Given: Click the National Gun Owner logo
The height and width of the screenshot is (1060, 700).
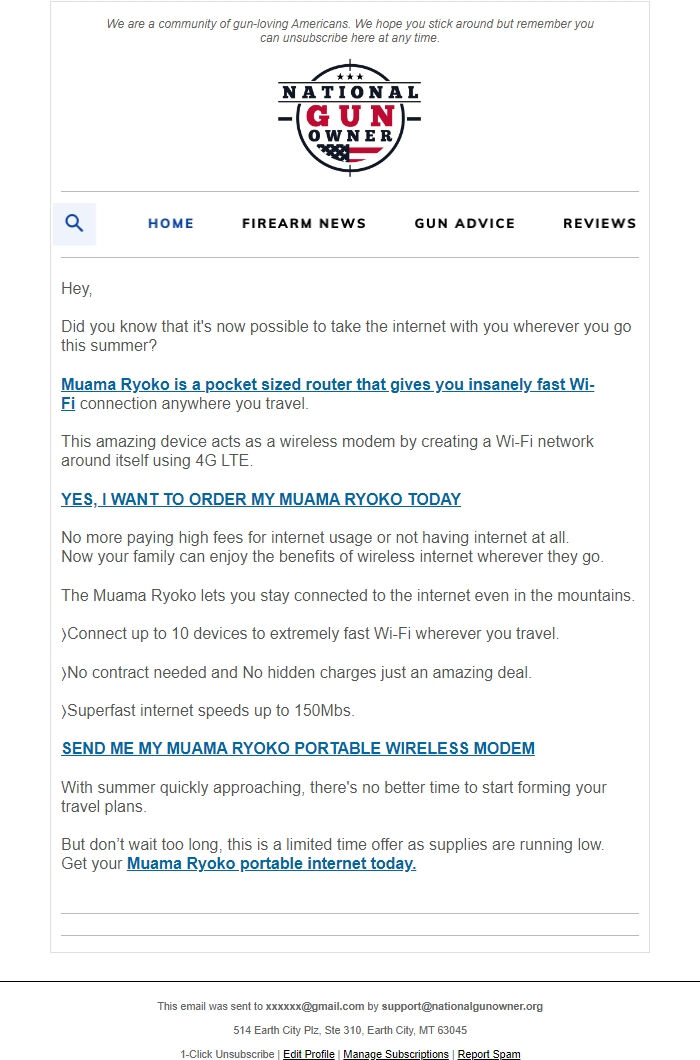Looking at the screenshot, I should (350, 118).
